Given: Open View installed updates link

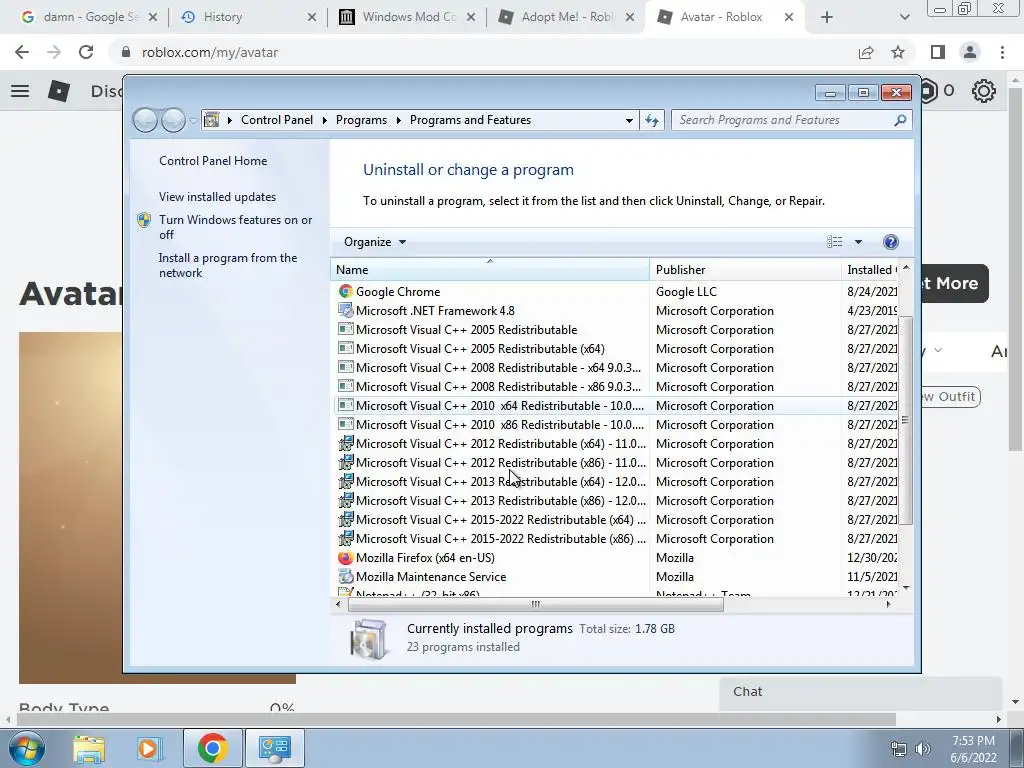Looking at the screenshot, I should coord(217,197).
